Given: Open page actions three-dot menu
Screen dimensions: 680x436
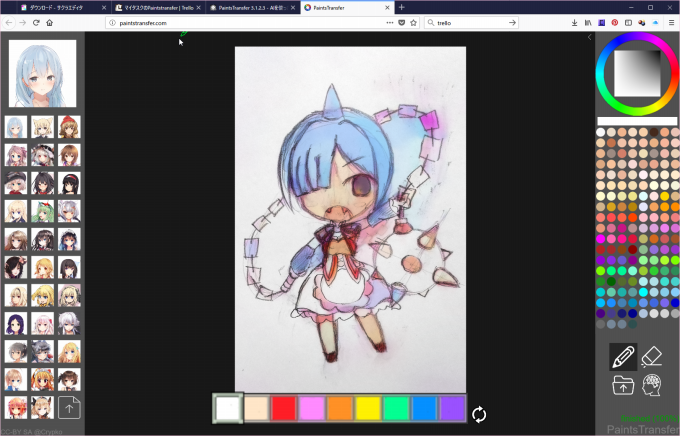Looking at the screenshot, I should [390, 23].
